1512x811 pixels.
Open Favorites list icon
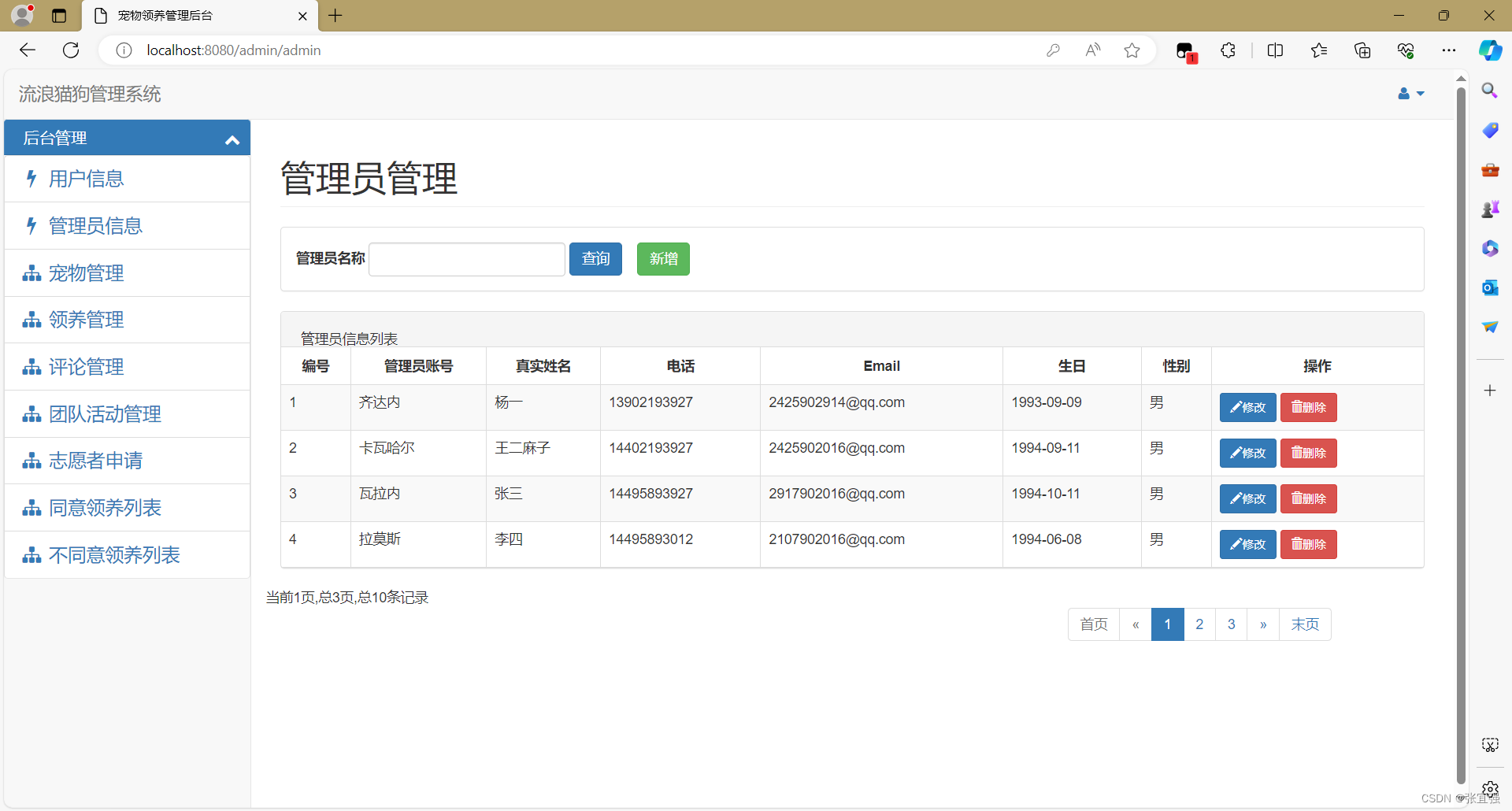click(1319, 50)
